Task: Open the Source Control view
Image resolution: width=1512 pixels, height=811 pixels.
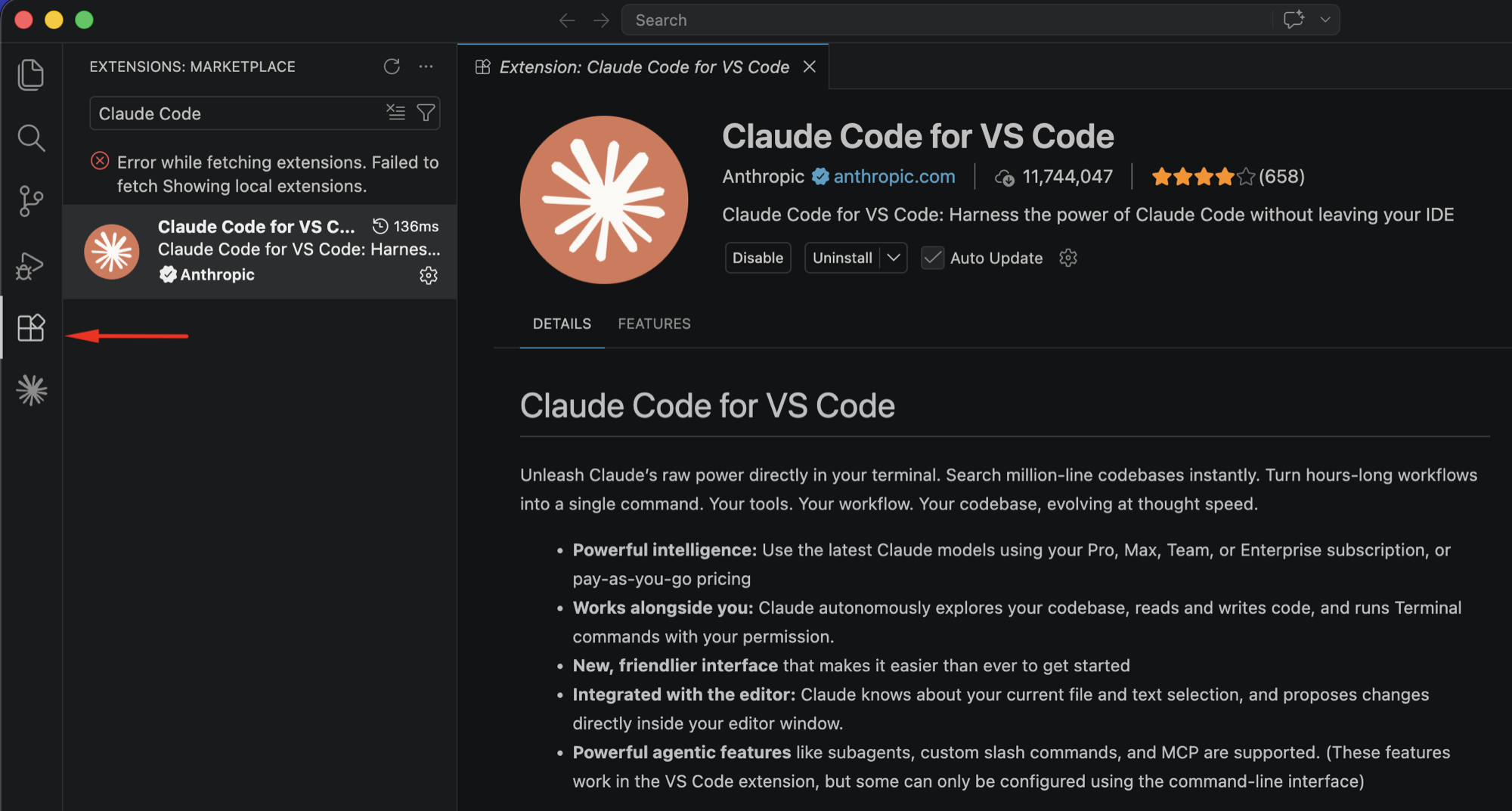Action: (x=30, y=201)
